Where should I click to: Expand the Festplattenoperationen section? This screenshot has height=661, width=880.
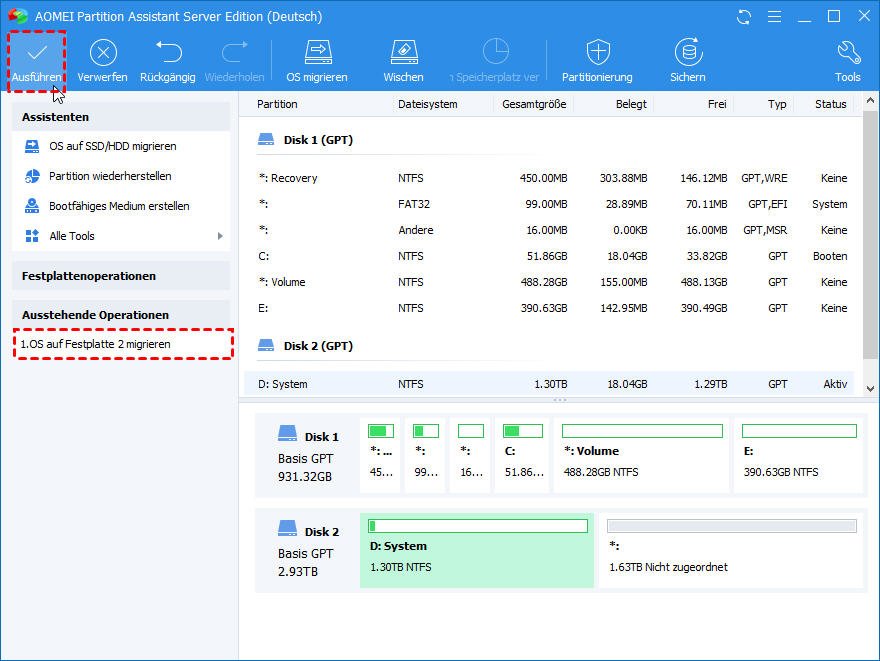(x=121, y=275)
